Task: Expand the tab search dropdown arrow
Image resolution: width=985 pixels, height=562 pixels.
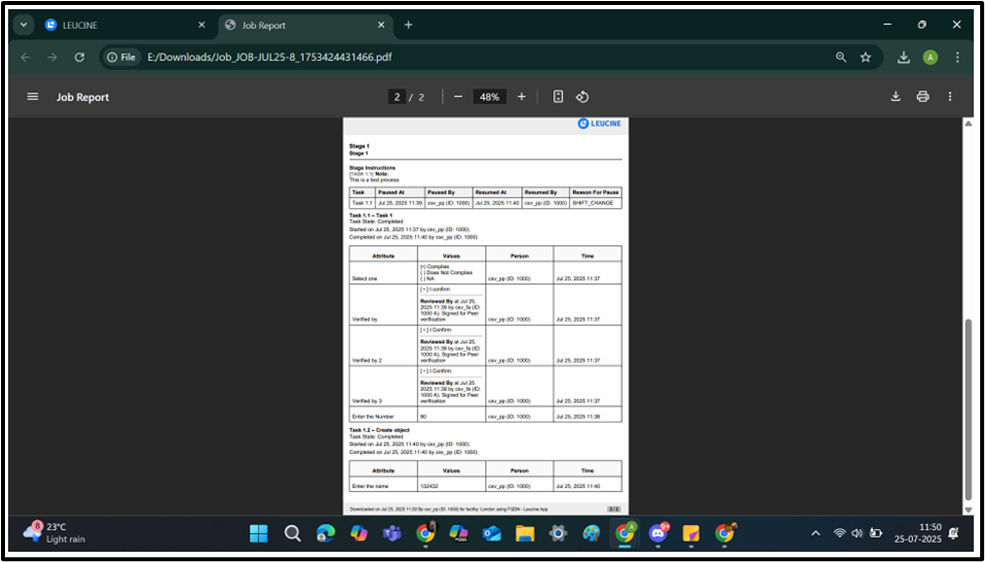Action: (x=24, y=25)
